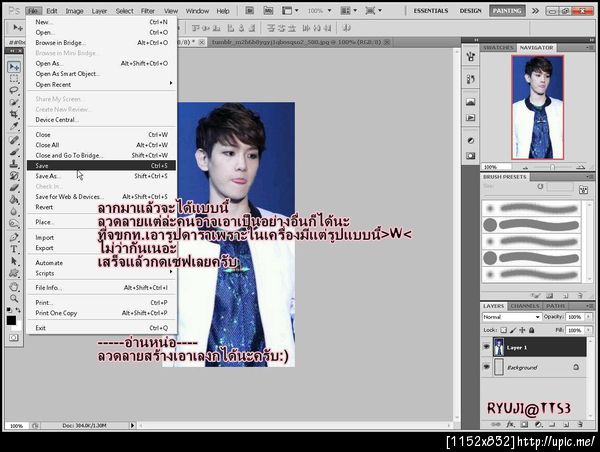Viewport: 600px width, 452px height.
Task: Launch Mini Bridge from application bar
Action: (268, 11)
